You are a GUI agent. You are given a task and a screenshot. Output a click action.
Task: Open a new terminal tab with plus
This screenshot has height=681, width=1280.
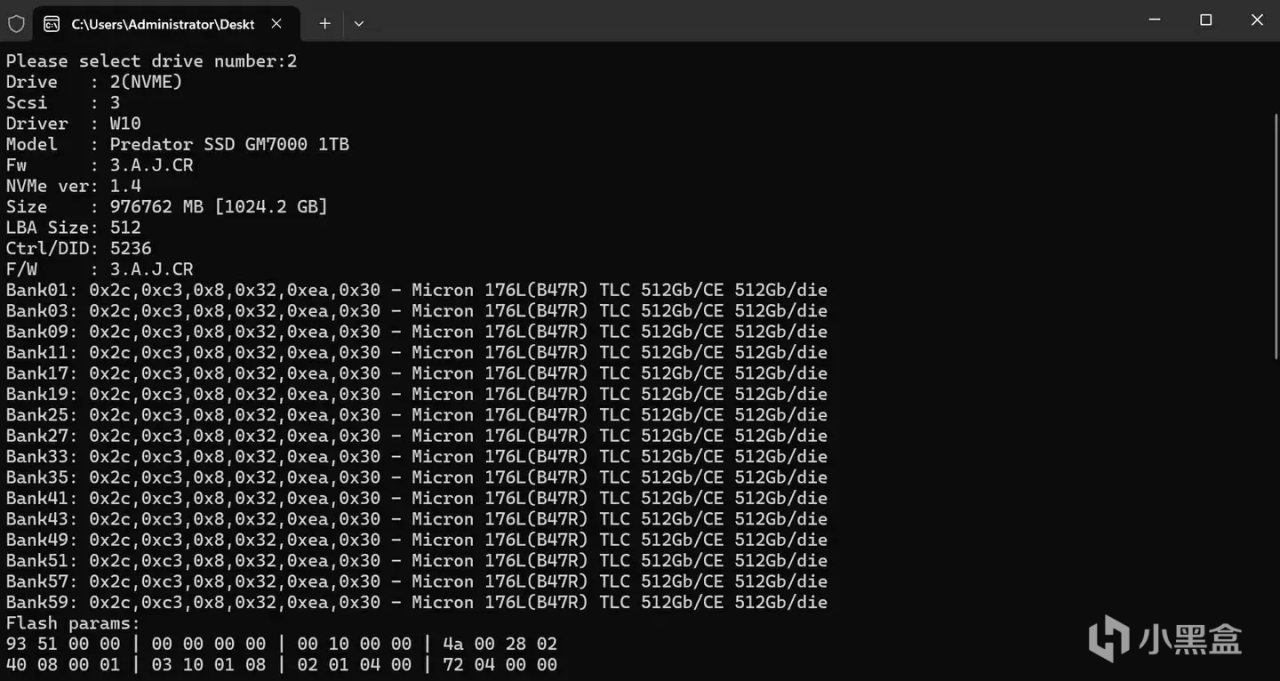click(325, 23)
